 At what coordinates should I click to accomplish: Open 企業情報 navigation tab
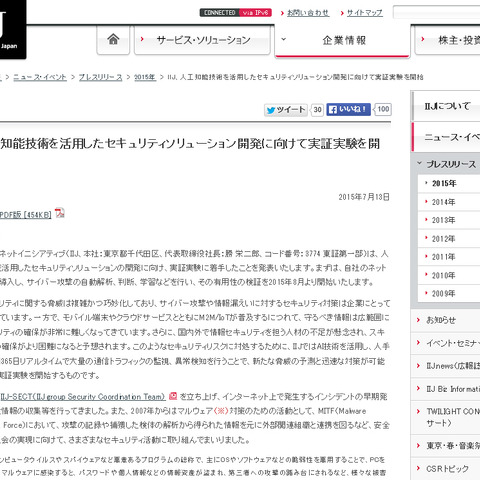[342, 41]
